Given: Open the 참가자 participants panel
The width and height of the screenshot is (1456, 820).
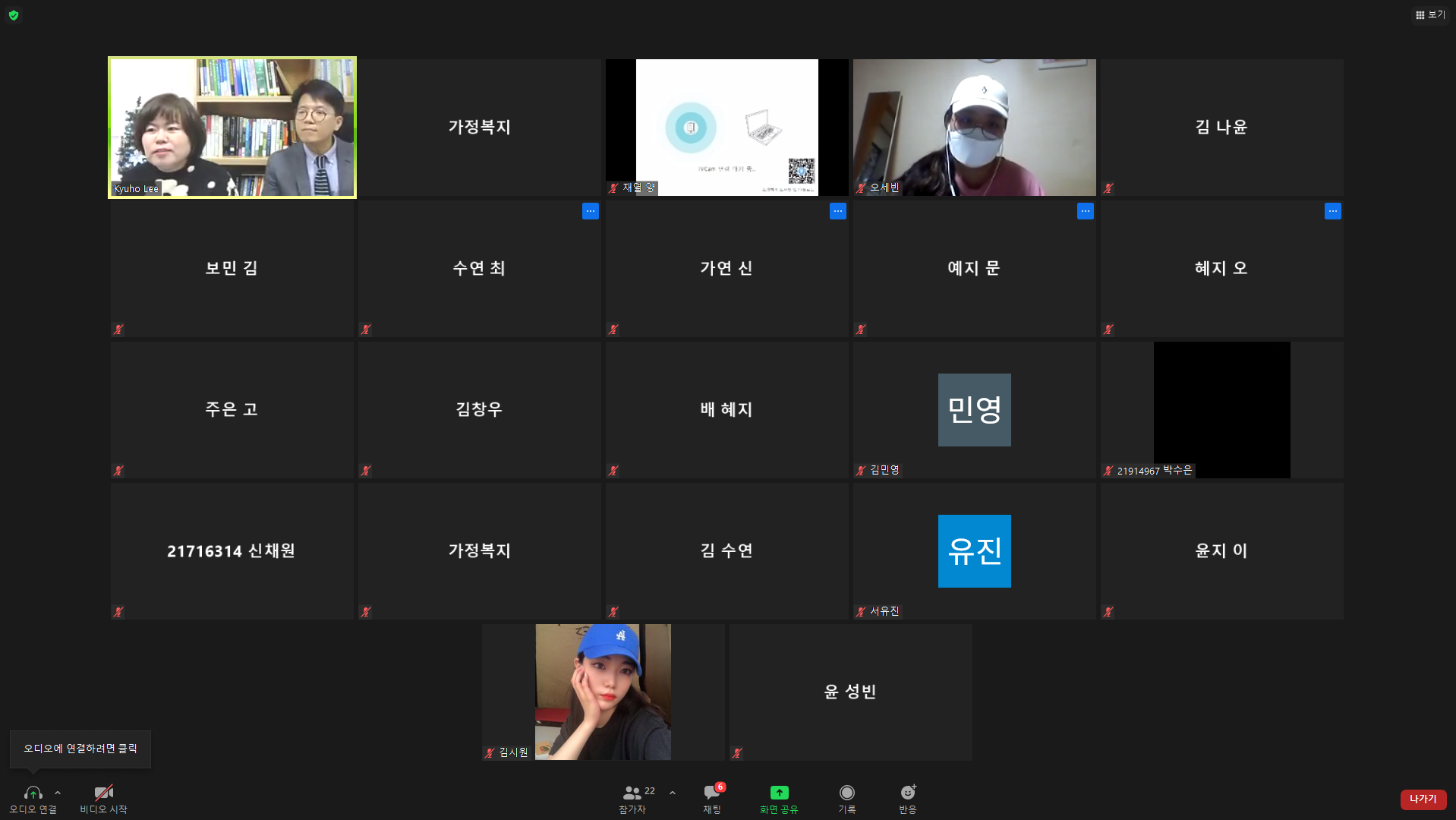Looking at the screenshot, I should [x=632, y=793].
